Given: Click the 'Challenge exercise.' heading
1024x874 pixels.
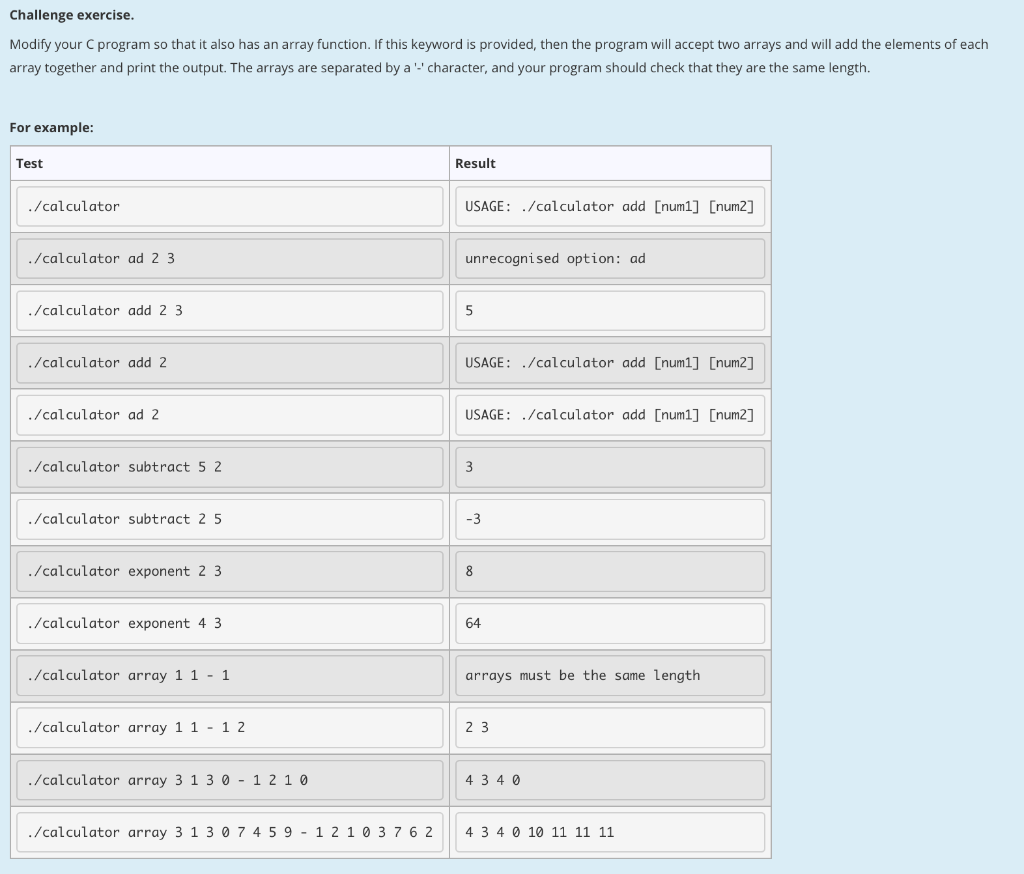Looking at the screenshot, I should [x=72, y=15].
